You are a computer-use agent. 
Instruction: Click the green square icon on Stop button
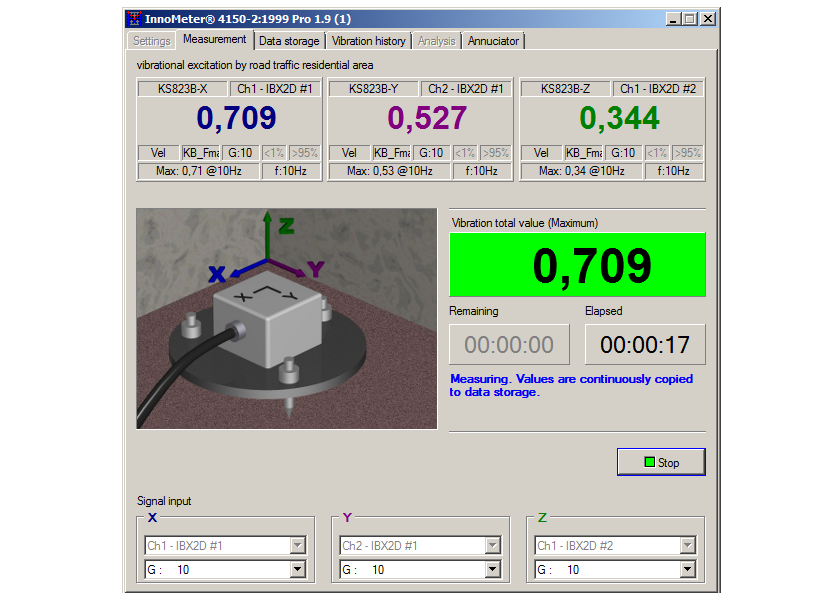tap(649, 462)
